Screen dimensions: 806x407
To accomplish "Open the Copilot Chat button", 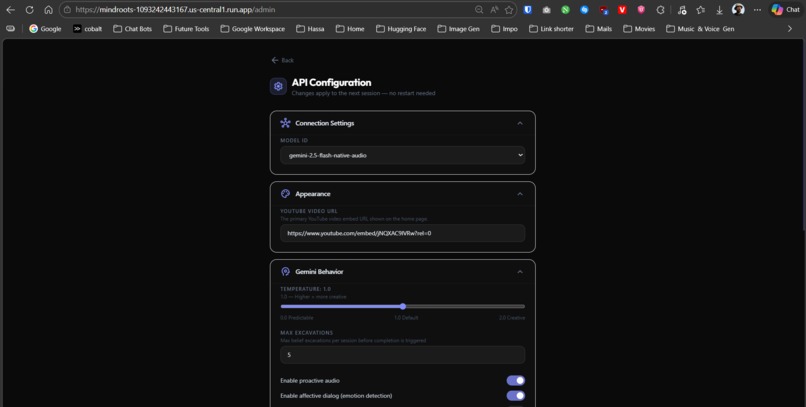I will click(785, 10).
